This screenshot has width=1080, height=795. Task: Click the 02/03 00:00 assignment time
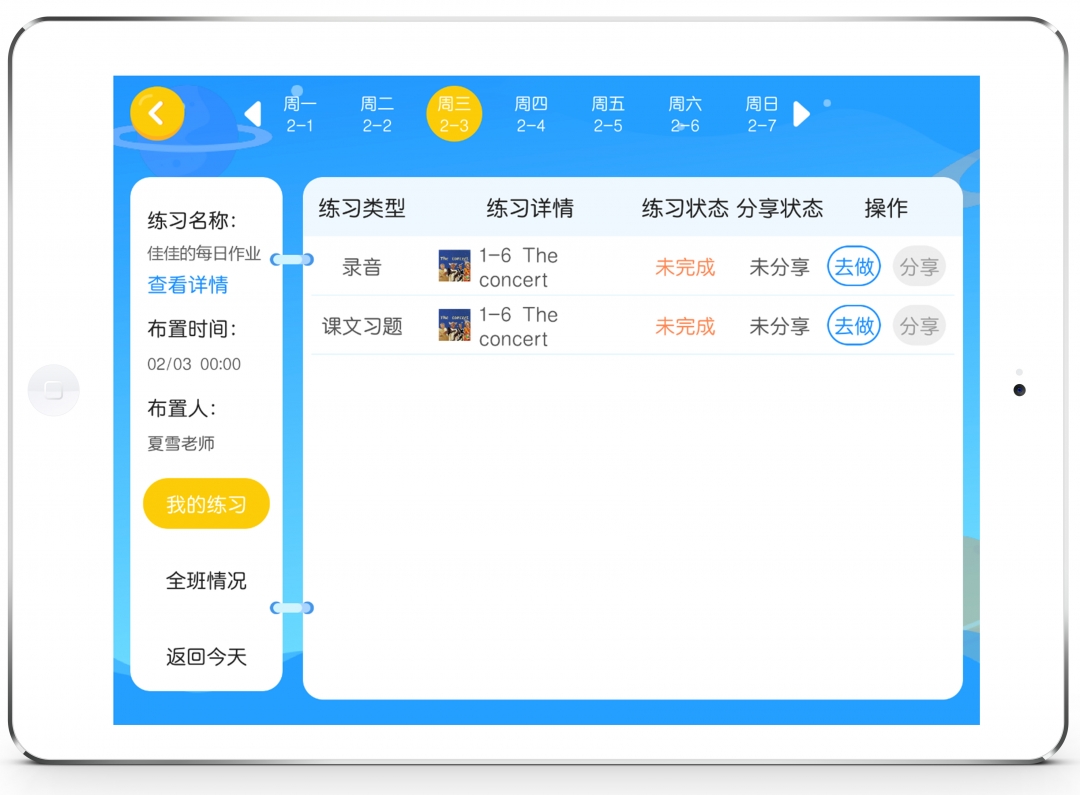coord(194,364)
